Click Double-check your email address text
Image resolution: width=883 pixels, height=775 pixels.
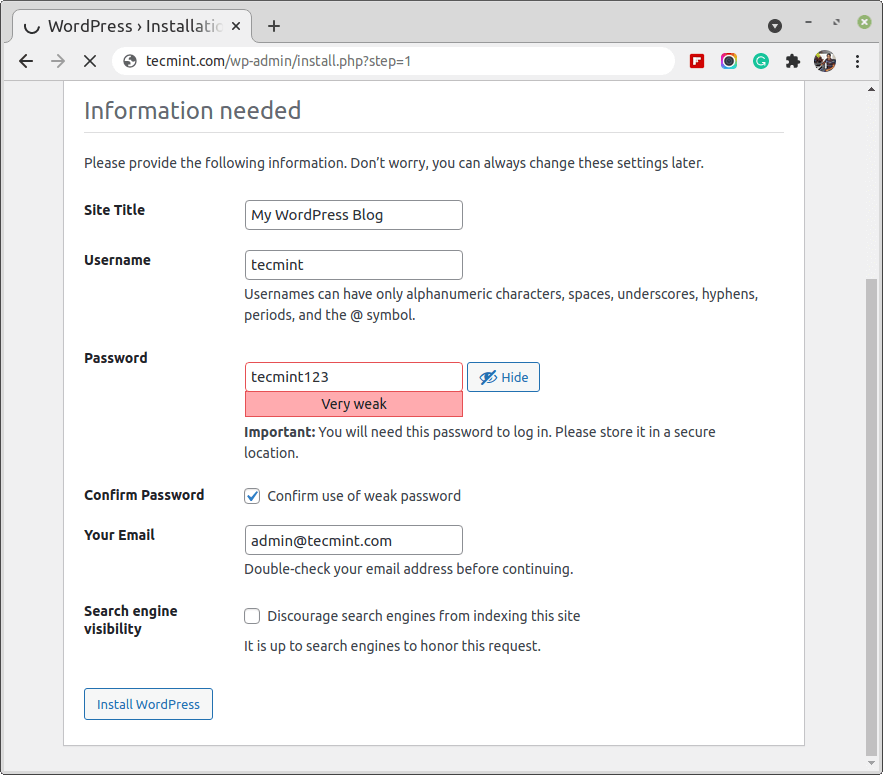click(408, 569)
